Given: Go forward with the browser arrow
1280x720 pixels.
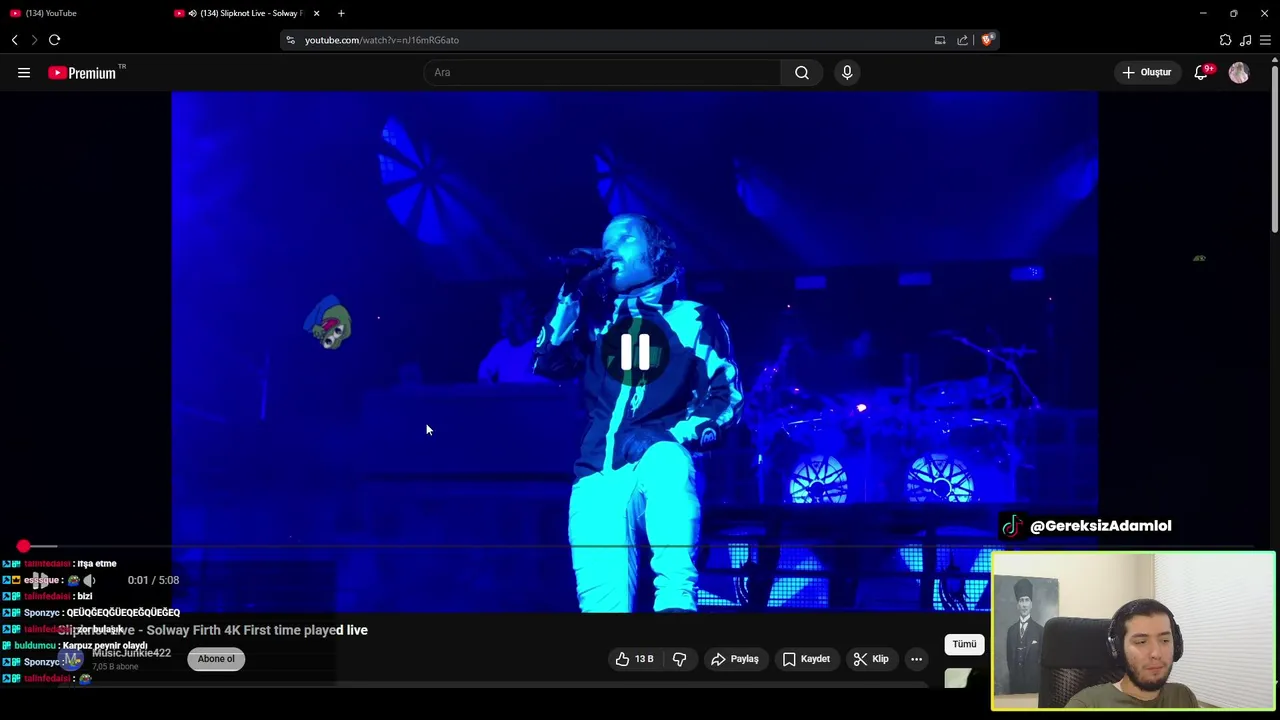Looking at the screenshot, I should [x=34, y=40].
